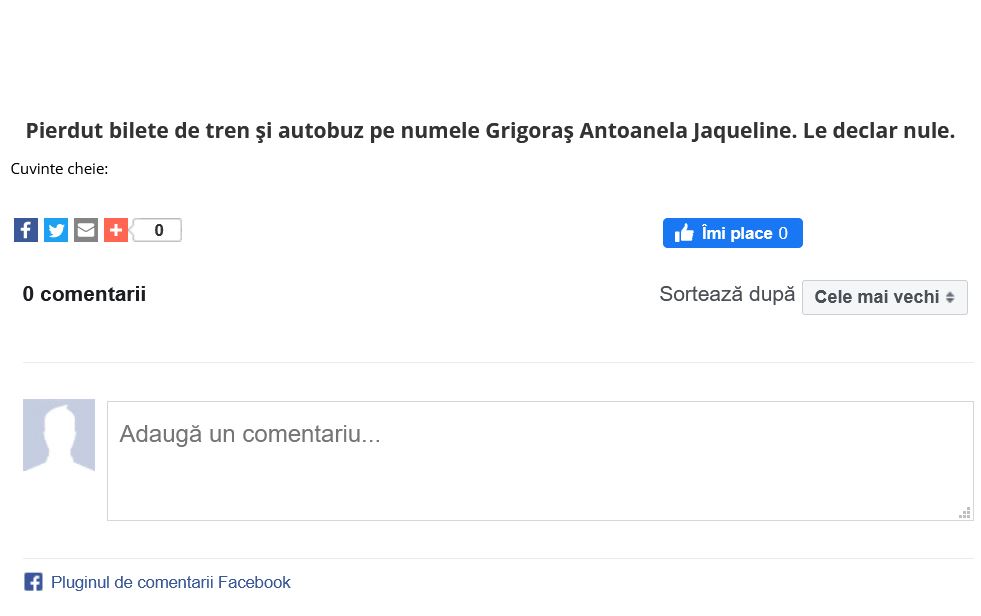This screenshot has width=981, height=616.
Task: Click the sort dropdown up-down arrows
Action: 950,297
